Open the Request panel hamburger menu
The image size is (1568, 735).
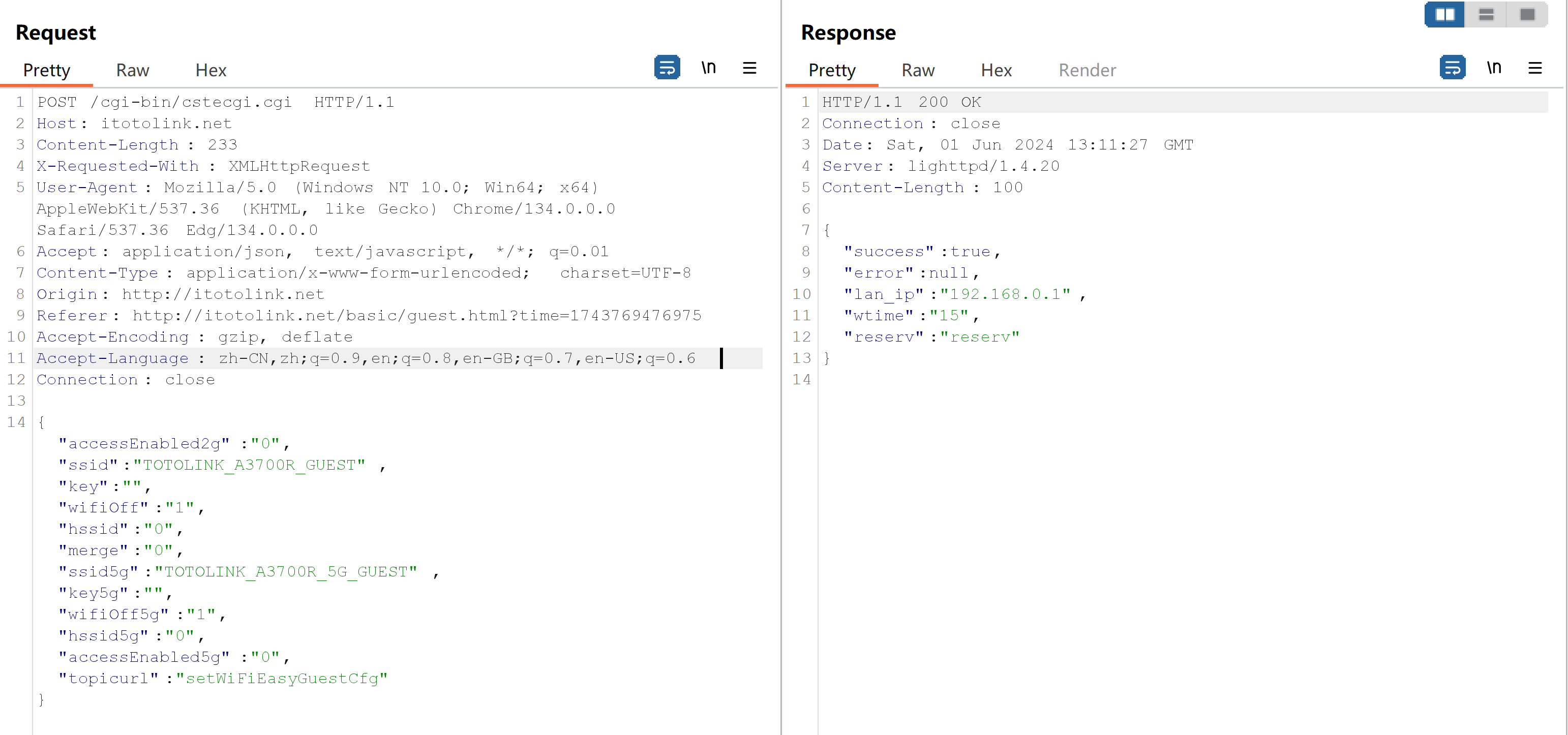[x=749, y=68]
